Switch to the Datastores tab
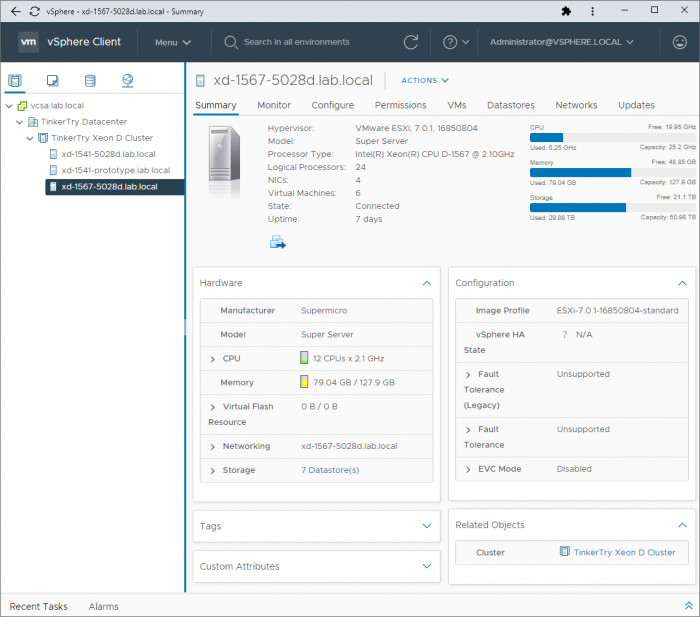The image size is (700, 617). (x=511, y=105)
